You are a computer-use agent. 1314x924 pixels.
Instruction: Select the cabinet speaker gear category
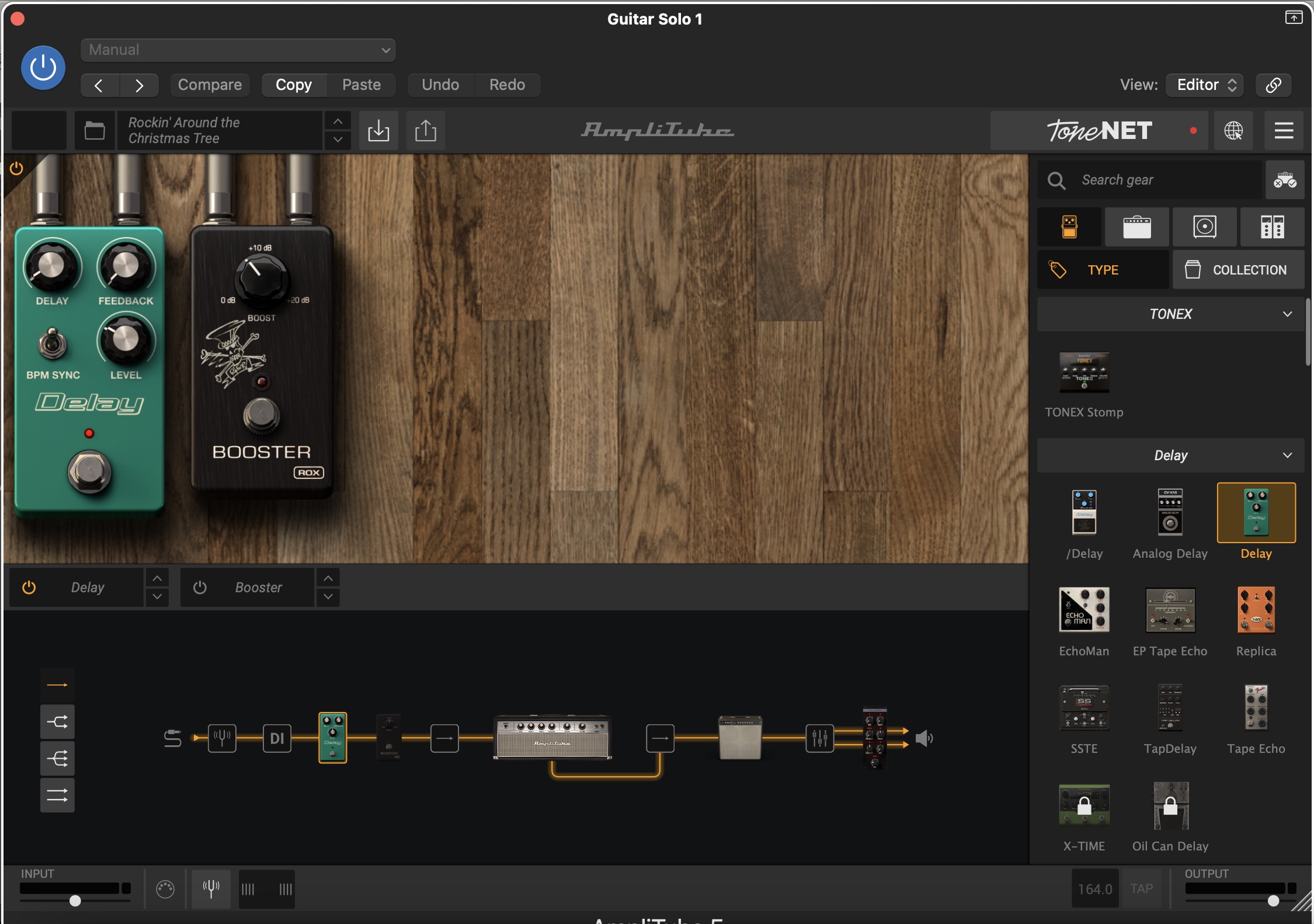pos(1204,227)
